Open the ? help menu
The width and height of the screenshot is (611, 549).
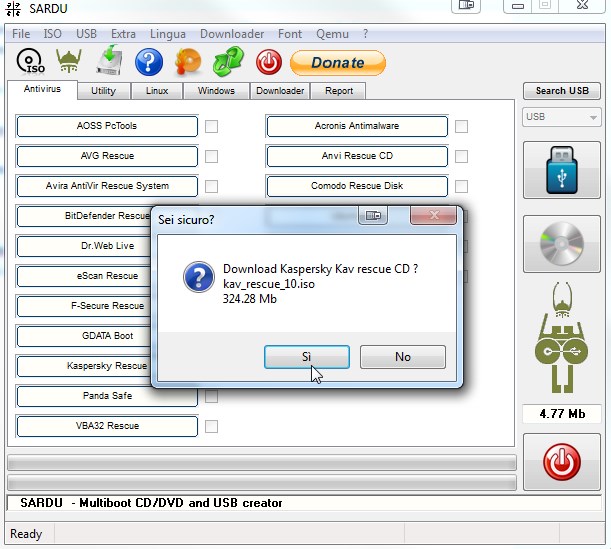(x=365, y=34)
